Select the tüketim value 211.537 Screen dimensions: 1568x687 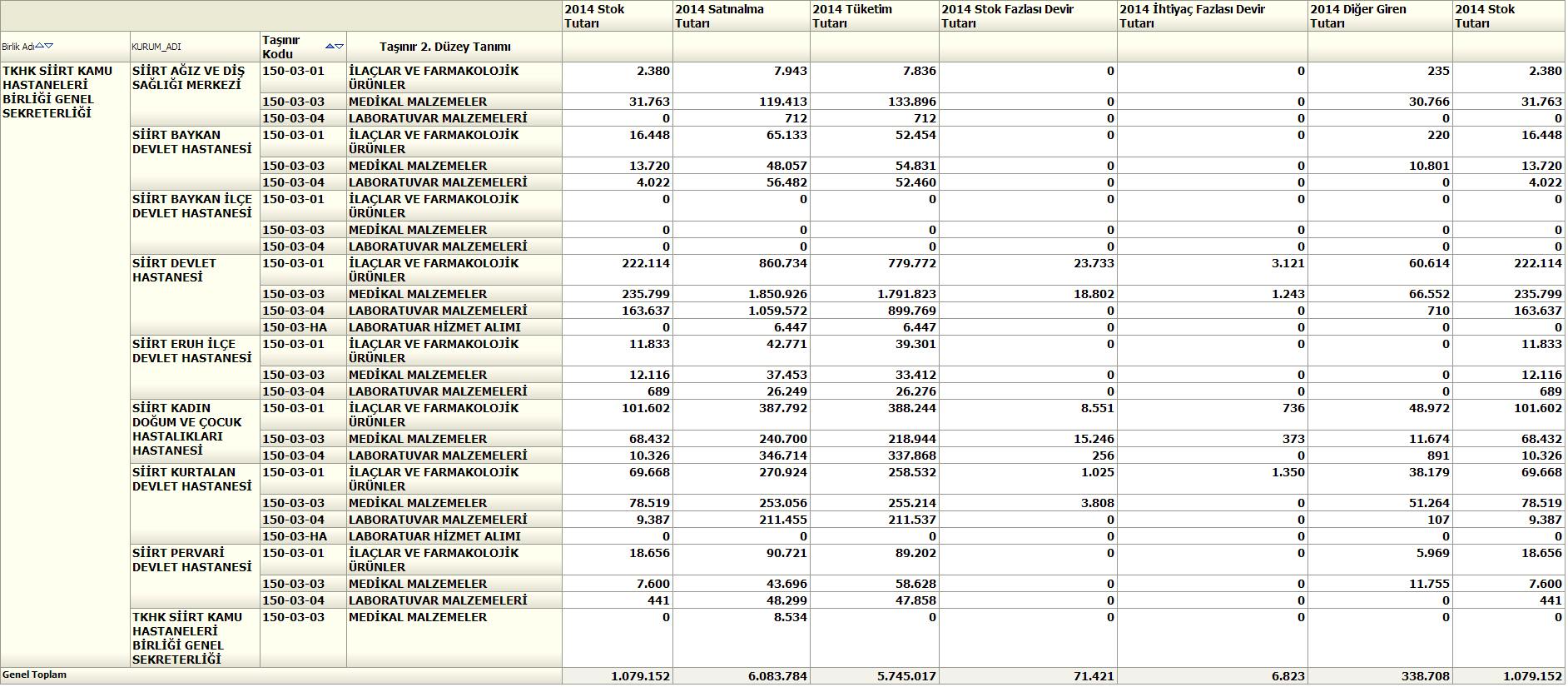(x=912, y=520)
